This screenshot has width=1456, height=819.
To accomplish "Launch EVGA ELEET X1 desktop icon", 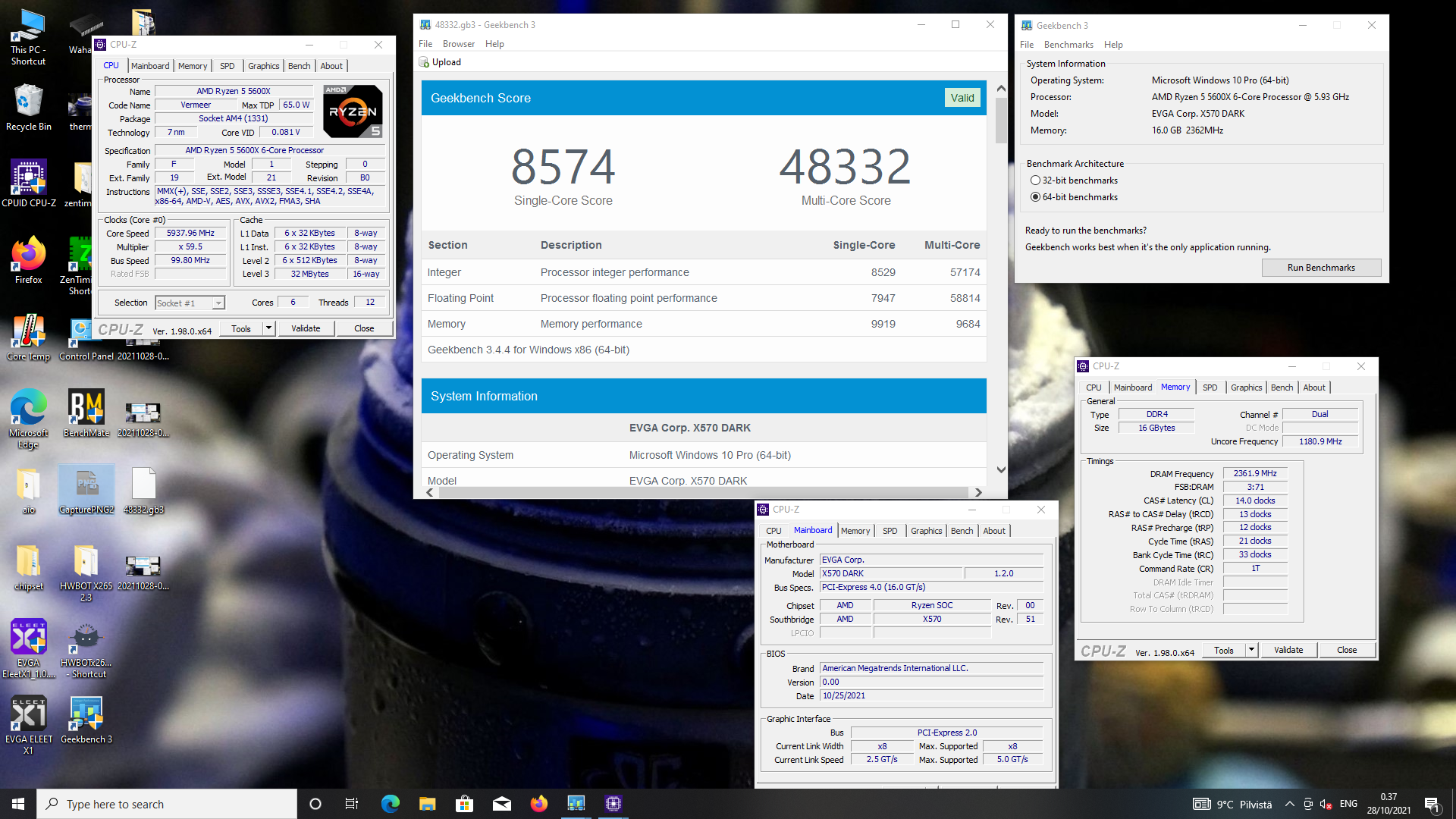I will [x=28, y=726].
